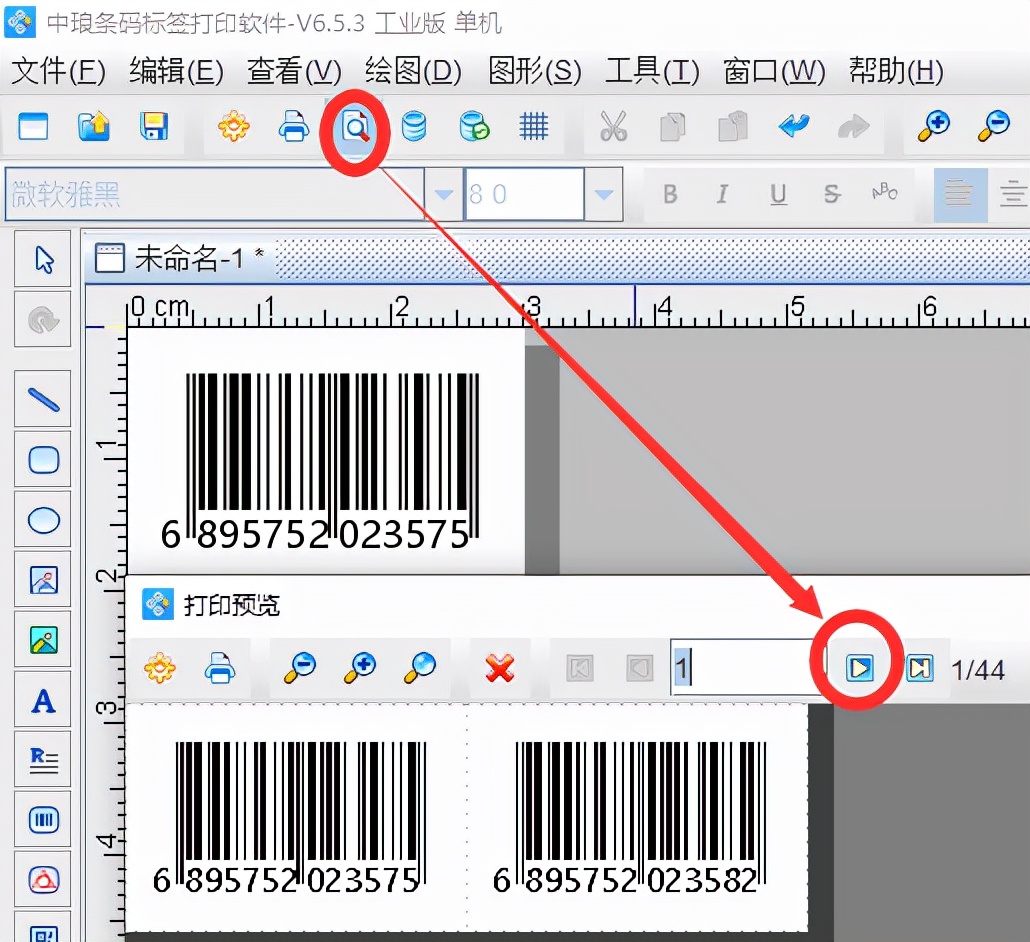The width and height of the screenshot is (1030, 942).
Task: Jump to last page in preview
Action: pos(920,669)
